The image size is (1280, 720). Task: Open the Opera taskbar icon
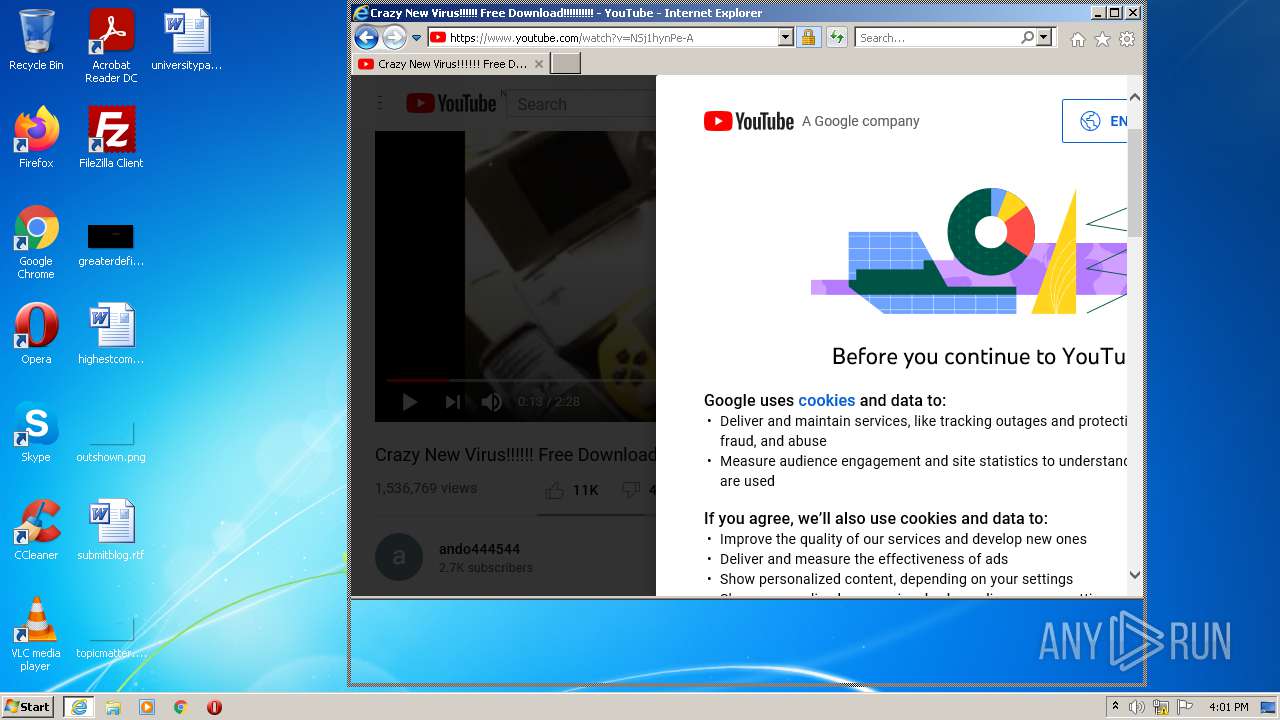coord(214,707)
